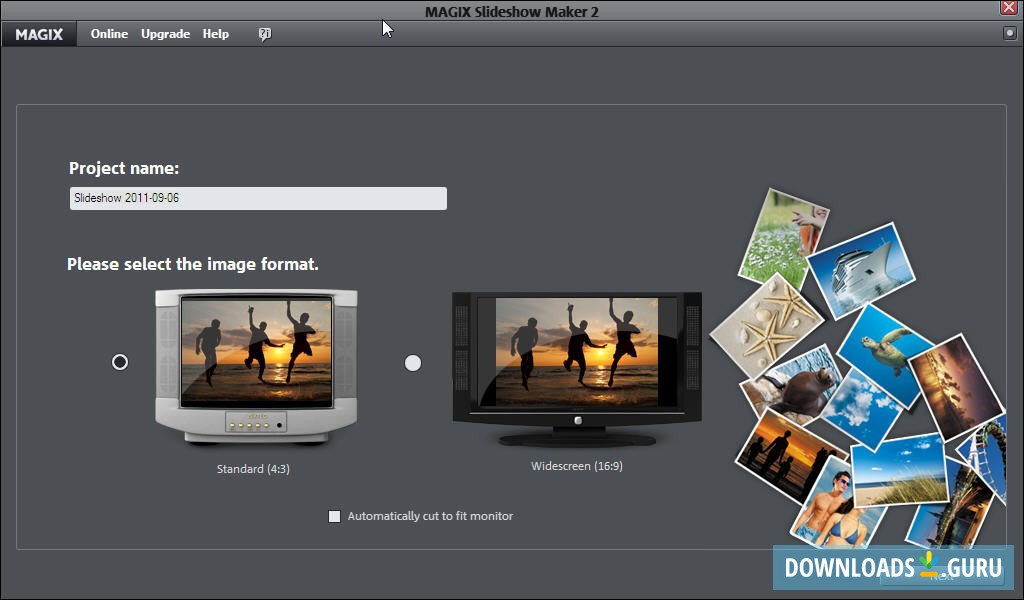1024x600 pixels.
Task: Open the Help menu
Action: [x=215, y=33]
